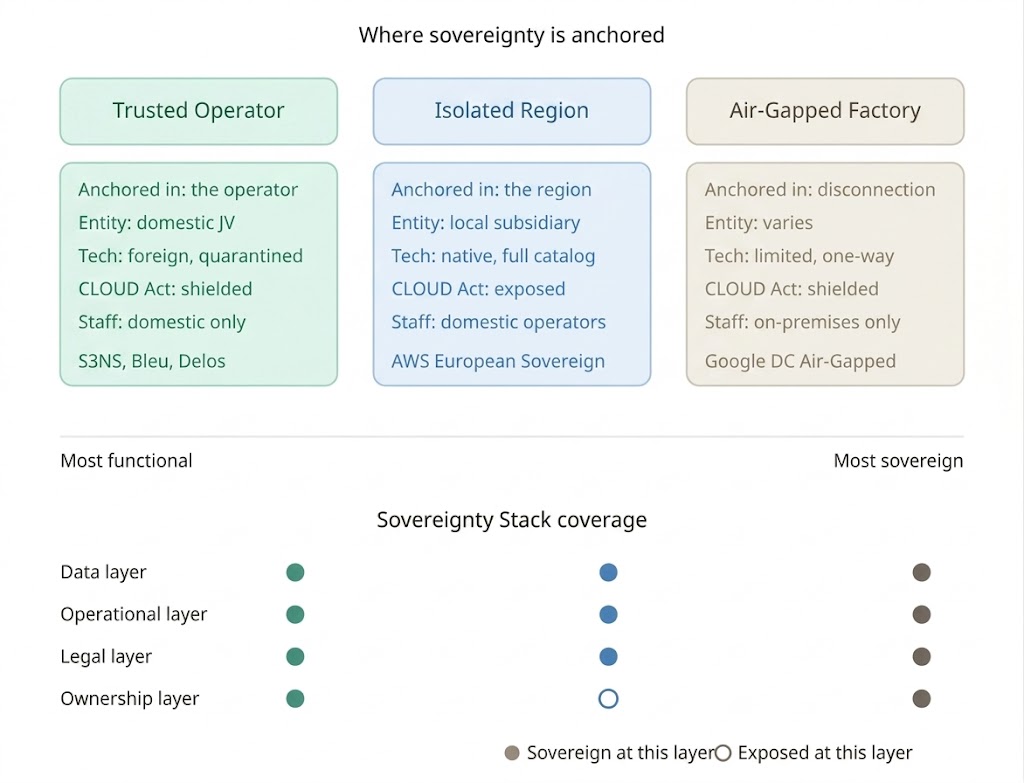Click the 'S3NS, Bleu, Delos' text
The width and height of the screenshot is (1024, 783).
[x=152, y=361]
